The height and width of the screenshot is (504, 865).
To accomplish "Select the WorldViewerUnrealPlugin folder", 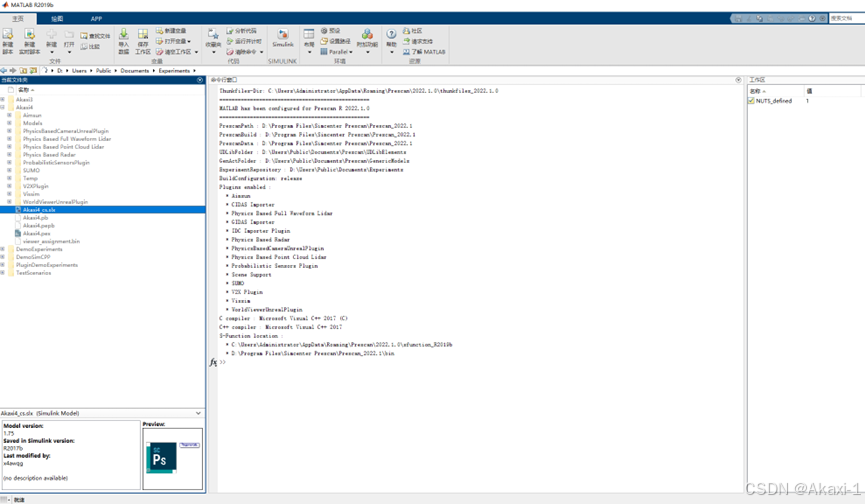I will (55, 202).
